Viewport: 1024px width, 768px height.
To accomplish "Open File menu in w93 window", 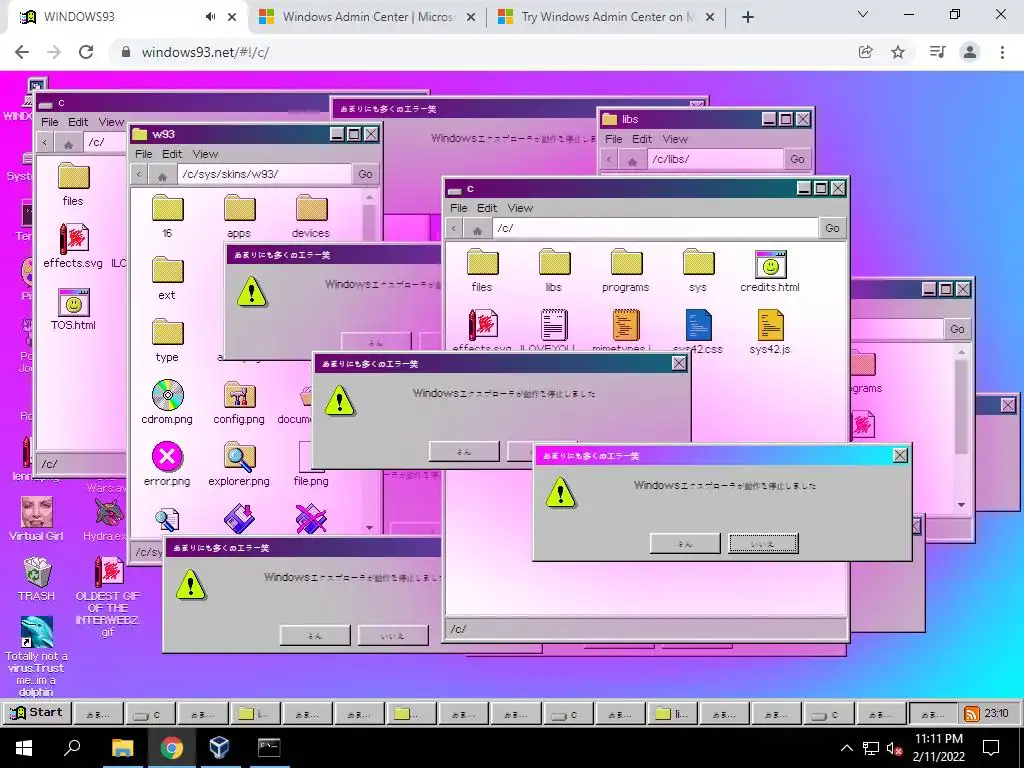I will [x=143, y=154].
